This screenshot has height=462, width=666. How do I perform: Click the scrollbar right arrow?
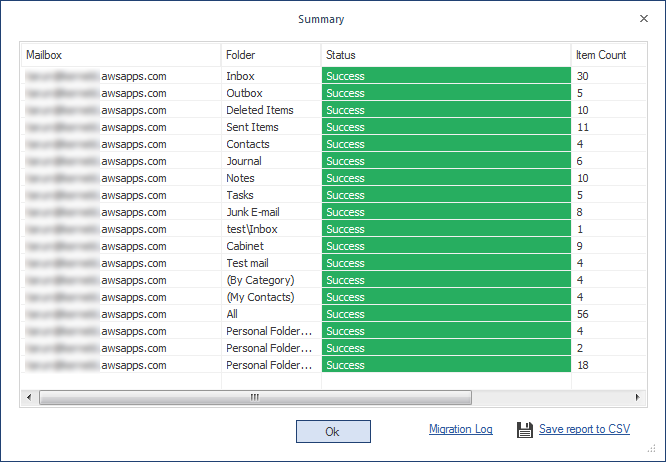[x=636, y=397]
